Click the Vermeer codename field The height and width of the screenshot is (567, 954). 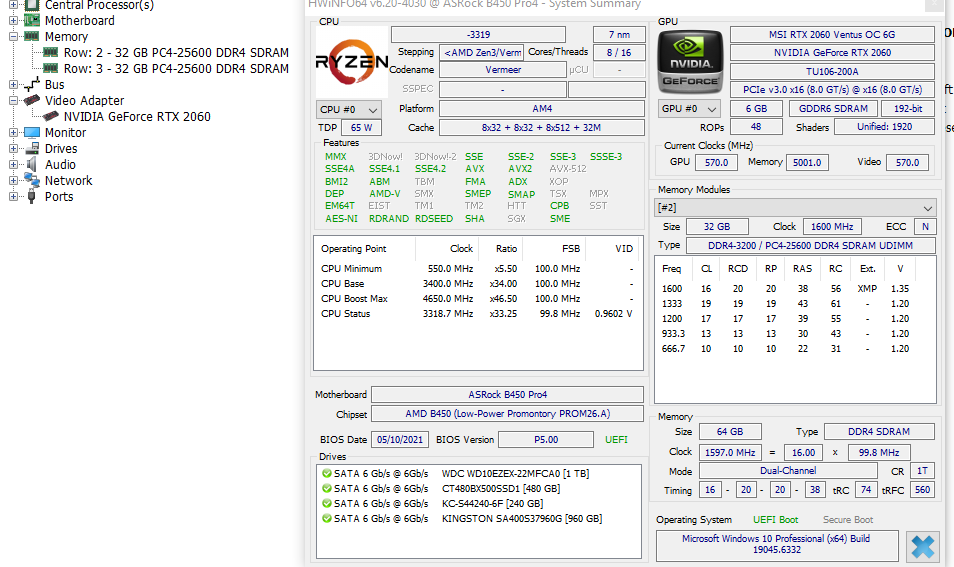pyautogui.click(x=503, y=70)
